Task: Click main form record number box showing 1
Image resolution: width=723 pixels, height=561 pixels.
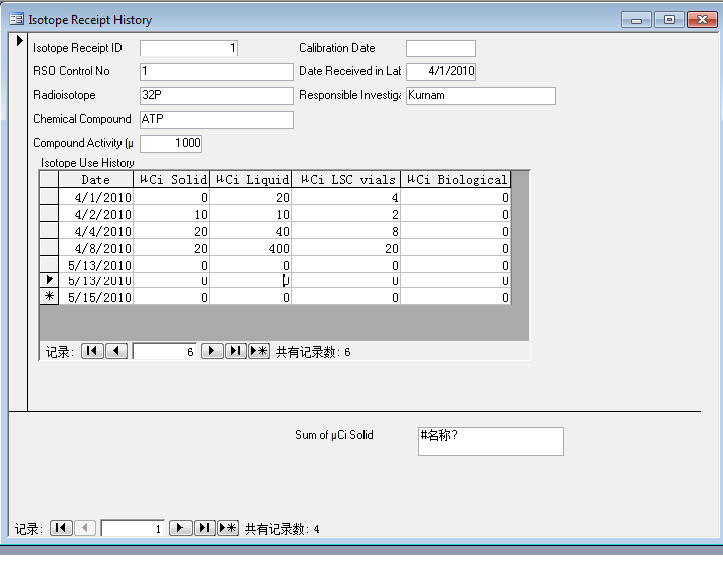Action: (x=132, y=528)
